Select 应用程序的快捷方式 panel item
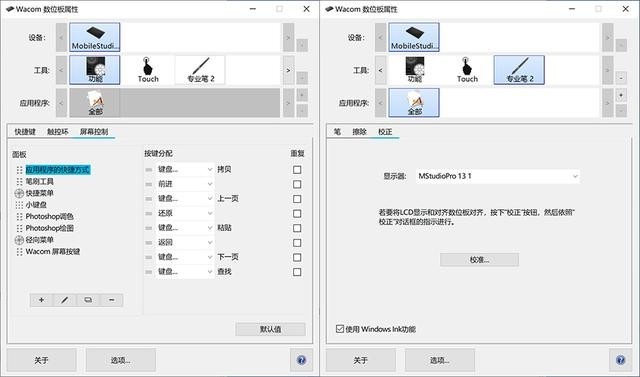This screenshot has width=640, height=377. (53, 170)
